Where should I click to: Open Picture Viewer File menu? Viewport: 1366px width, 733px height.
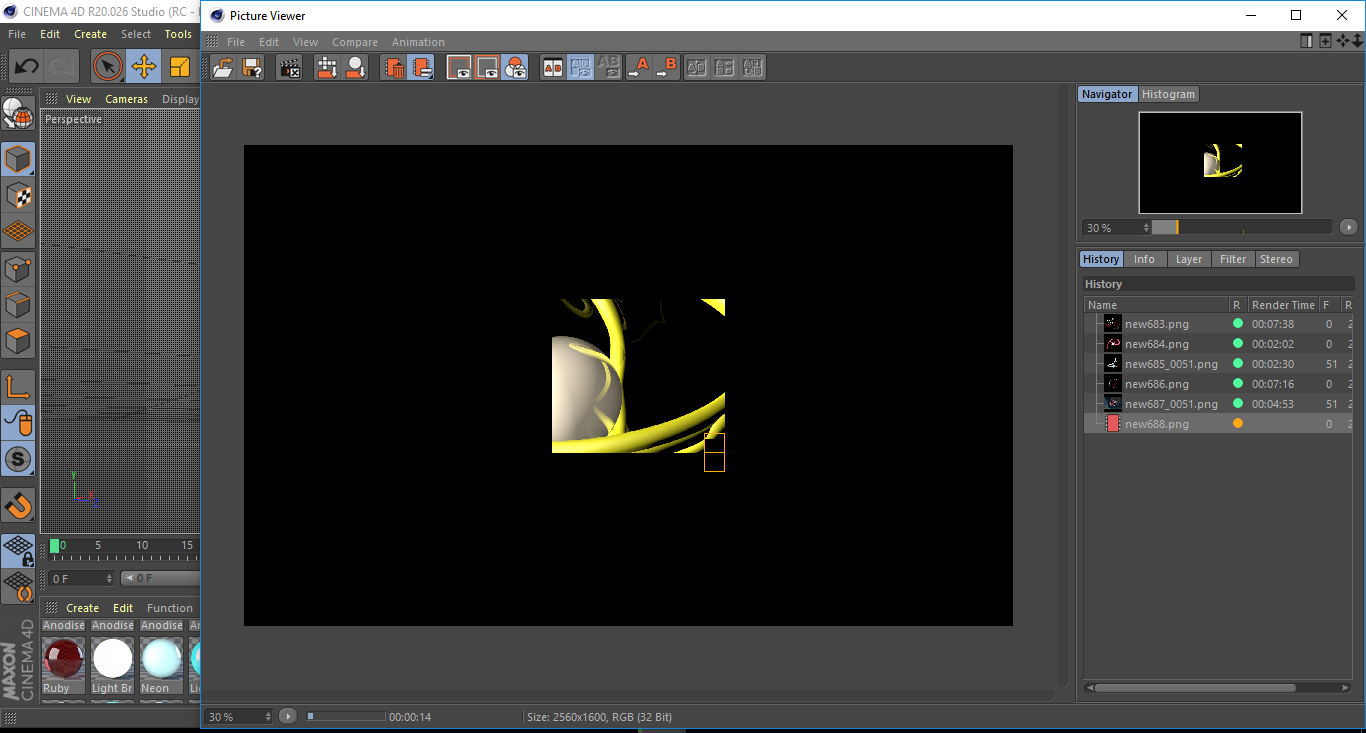(236, 42)
